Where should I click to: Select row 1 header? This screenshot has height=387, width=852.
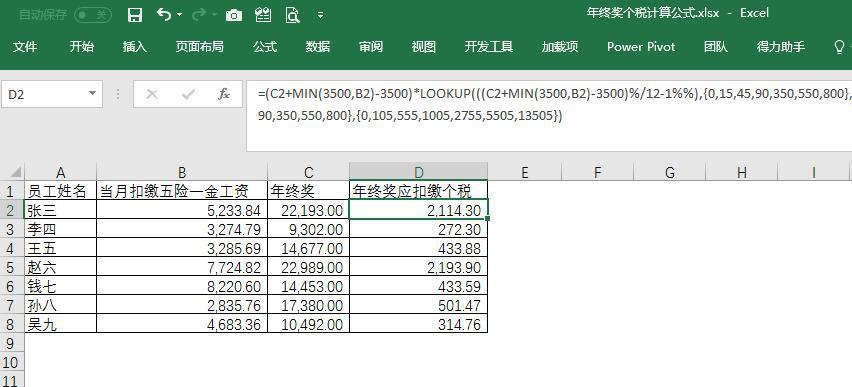pyautogui.click(x=12, y=191)
